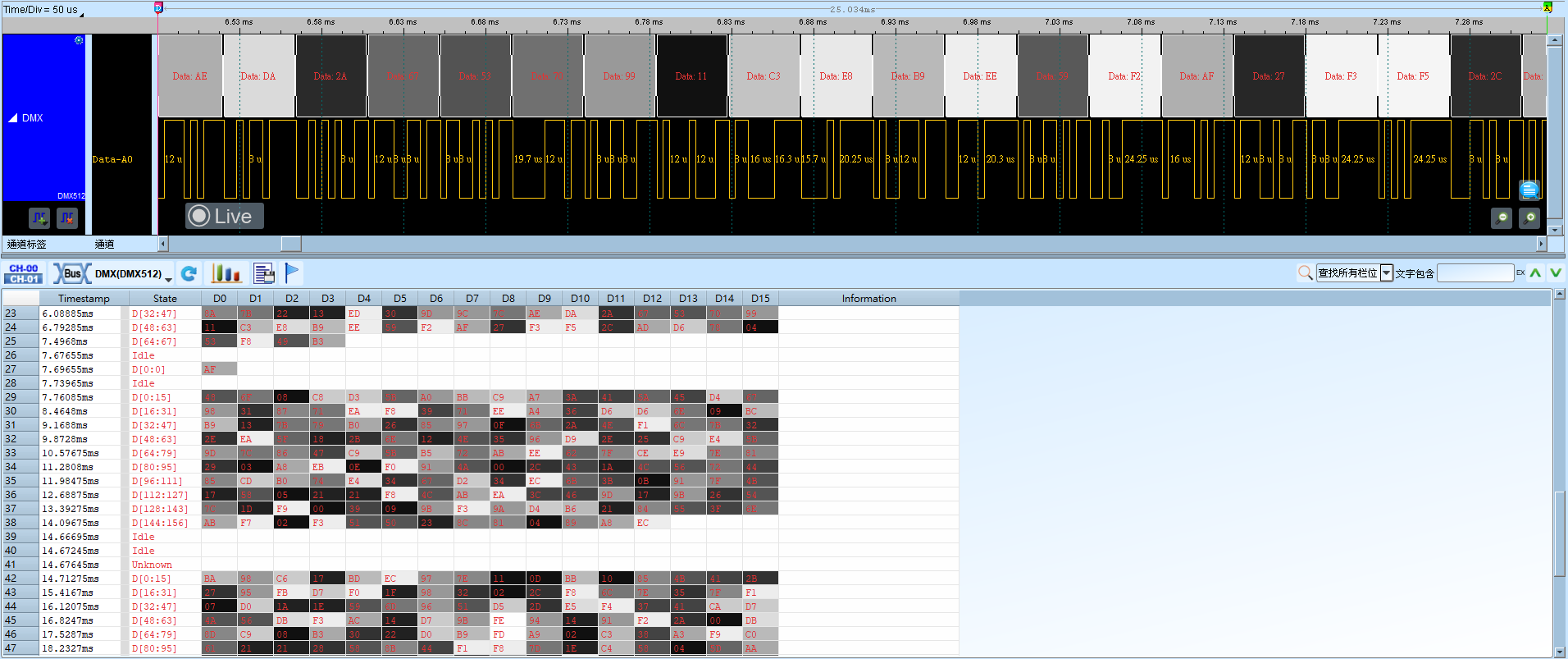Open the CH-00/CH-01 channel selector icon
1568x659 pixels.
(x=24, y=273)
